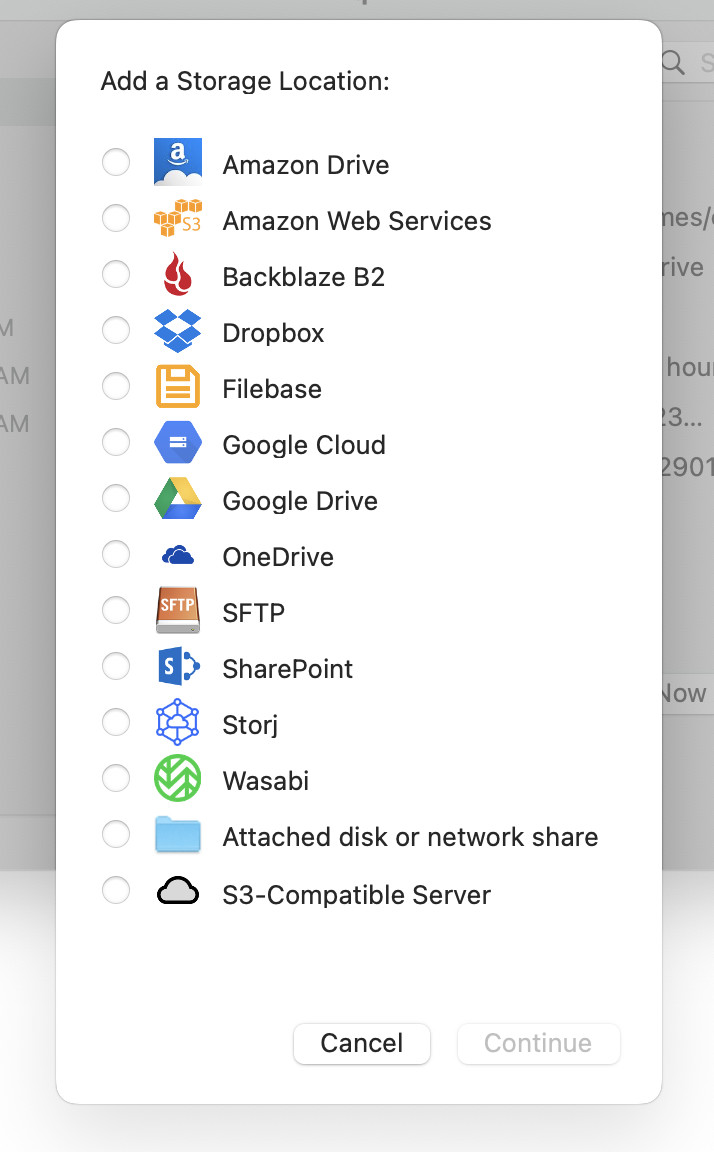The width and height of the screenshot is (714, 1152).
Task: Select the OneDrive radio button
Action: click(x=116, y=554)
